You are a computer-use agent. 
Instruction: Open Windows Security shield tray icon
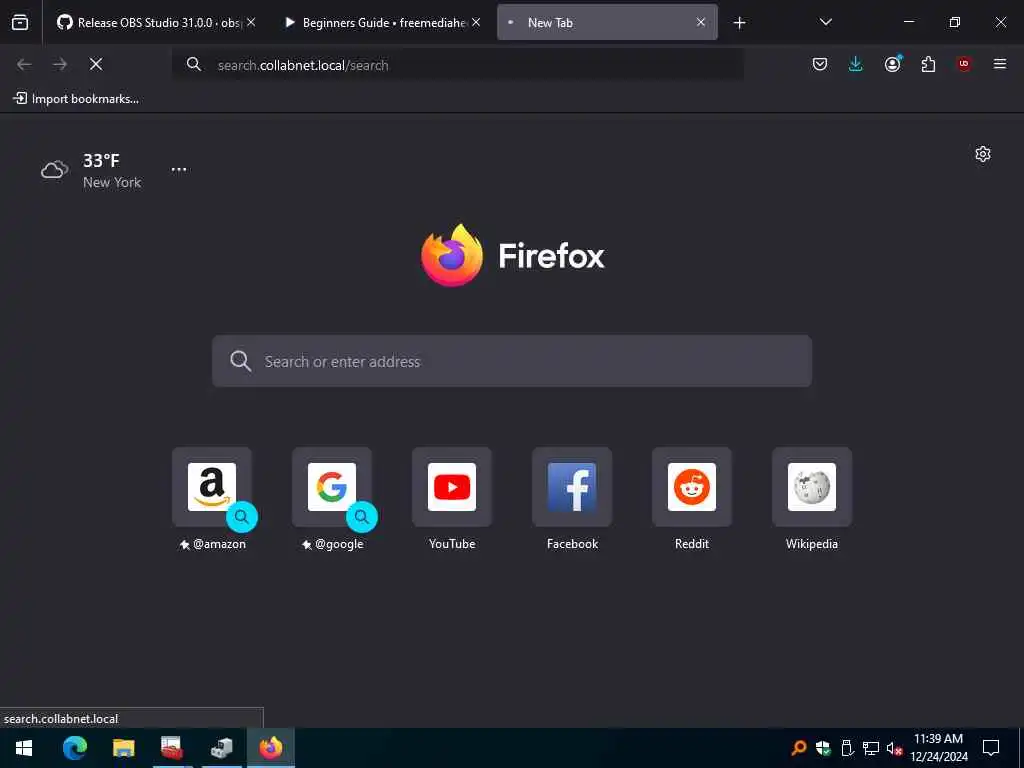823,748
